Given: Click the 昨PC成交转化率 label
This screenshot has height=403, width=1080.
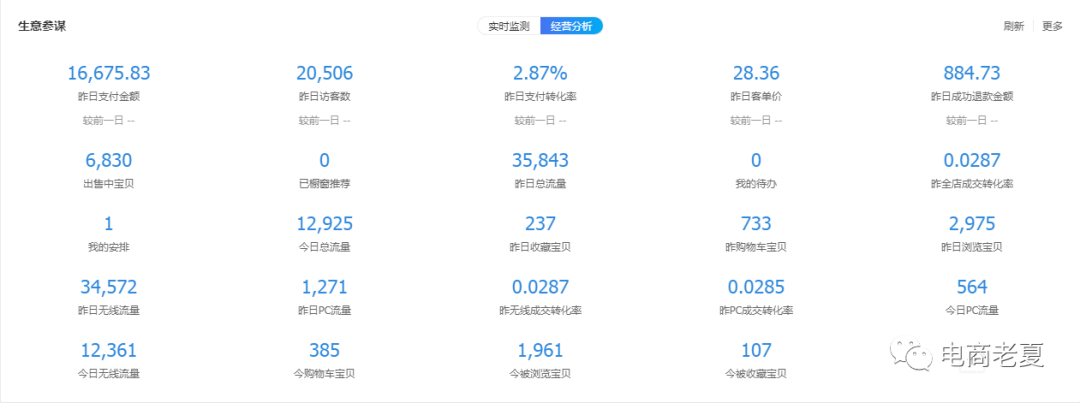Looking at the screenshot, I should coord(756,310).
